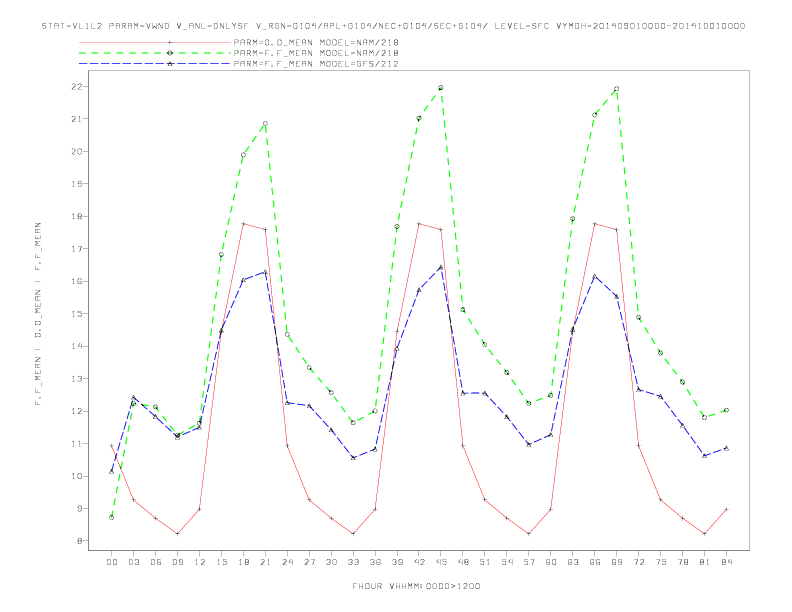Image resolution: width=792 pixels, height=612 pixels.
Task: Click y-axis tick label 14
Action: (x=76, y=346)
